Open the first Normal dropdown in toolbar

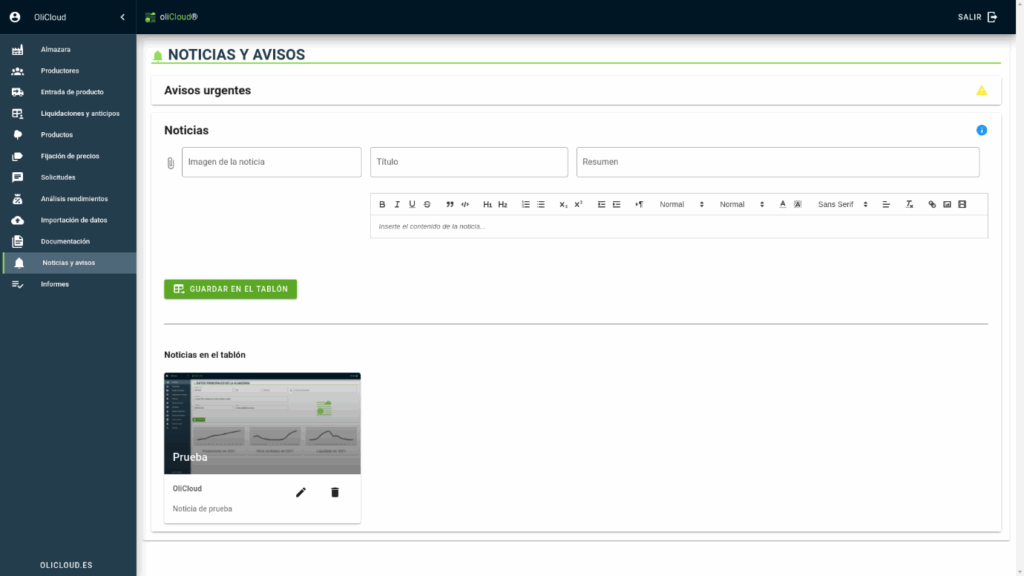tap(681, 204)
